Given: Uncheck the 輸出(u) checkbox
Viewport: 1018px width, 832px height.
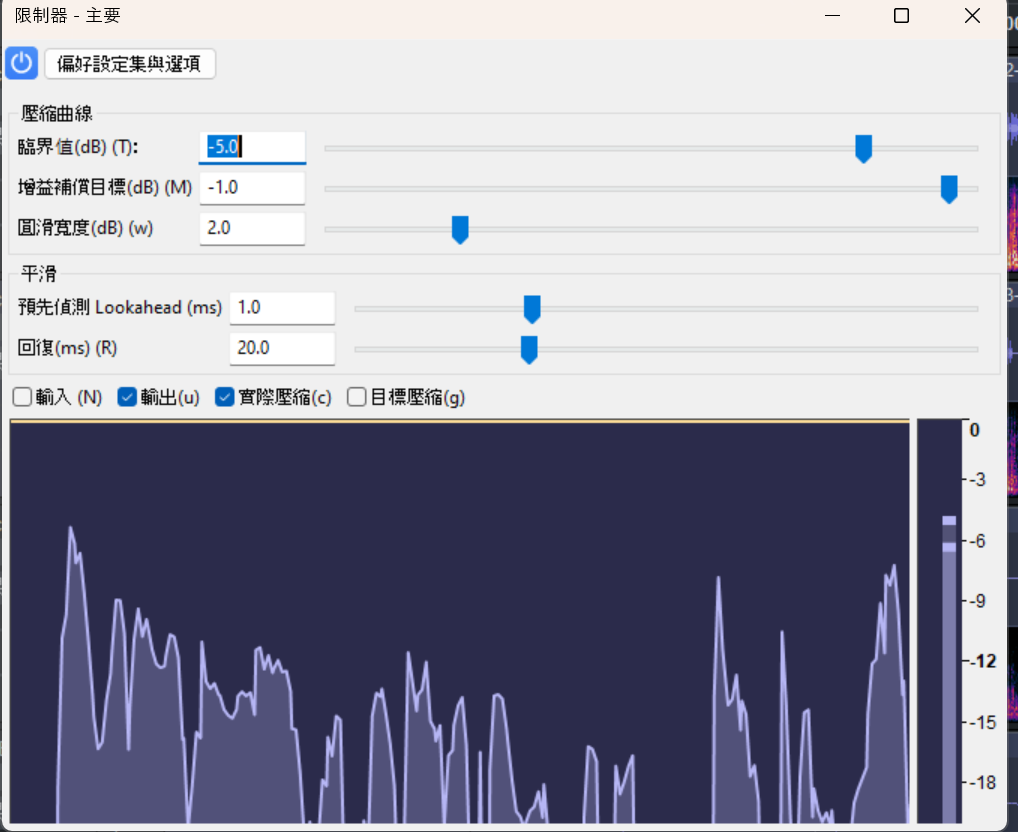Looking at the screenshot, I should 127,397.
